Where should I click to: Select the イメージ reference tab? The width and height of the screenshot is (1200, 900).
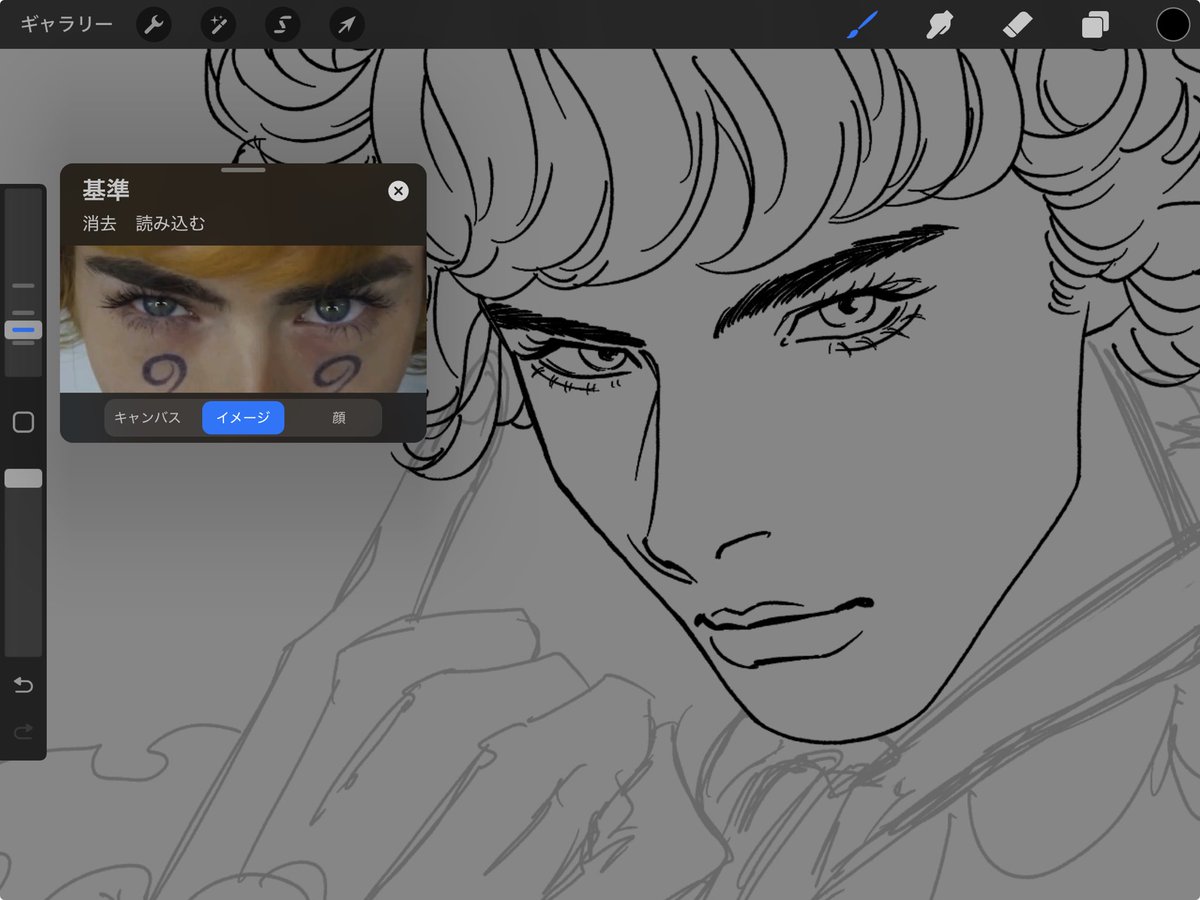point(243,418)
